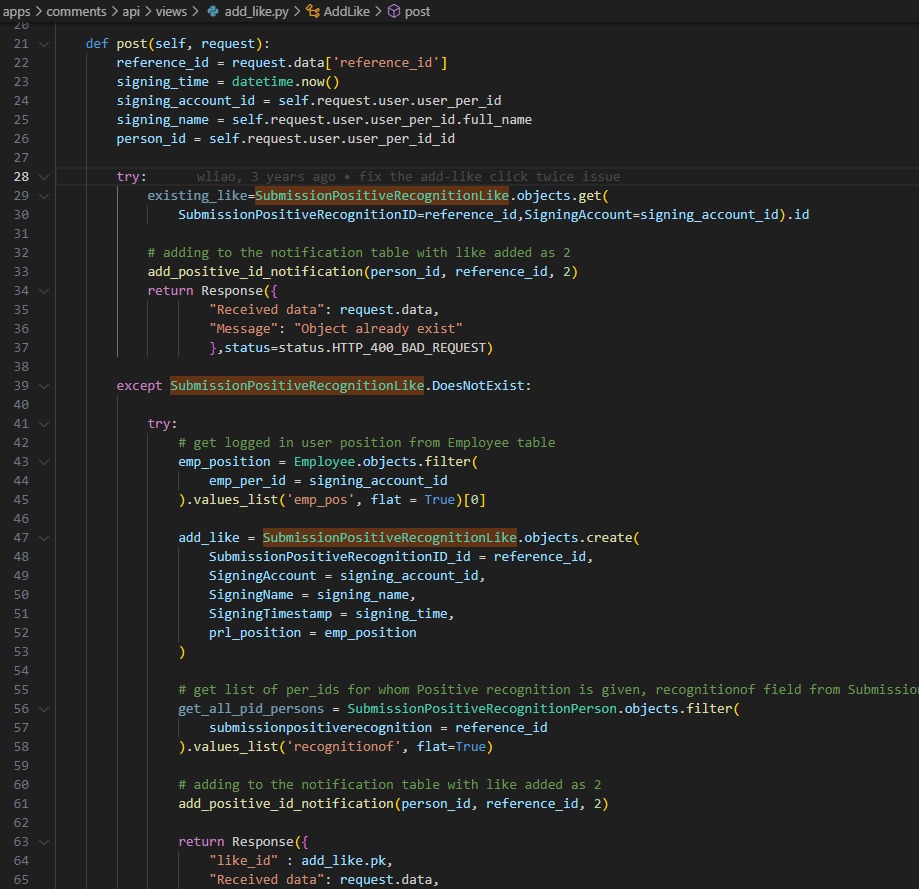Click 'SubmissionPositiveRecognitionID_id' on line 48
Viewport: 919px width, 889px height.
[340, 557]
